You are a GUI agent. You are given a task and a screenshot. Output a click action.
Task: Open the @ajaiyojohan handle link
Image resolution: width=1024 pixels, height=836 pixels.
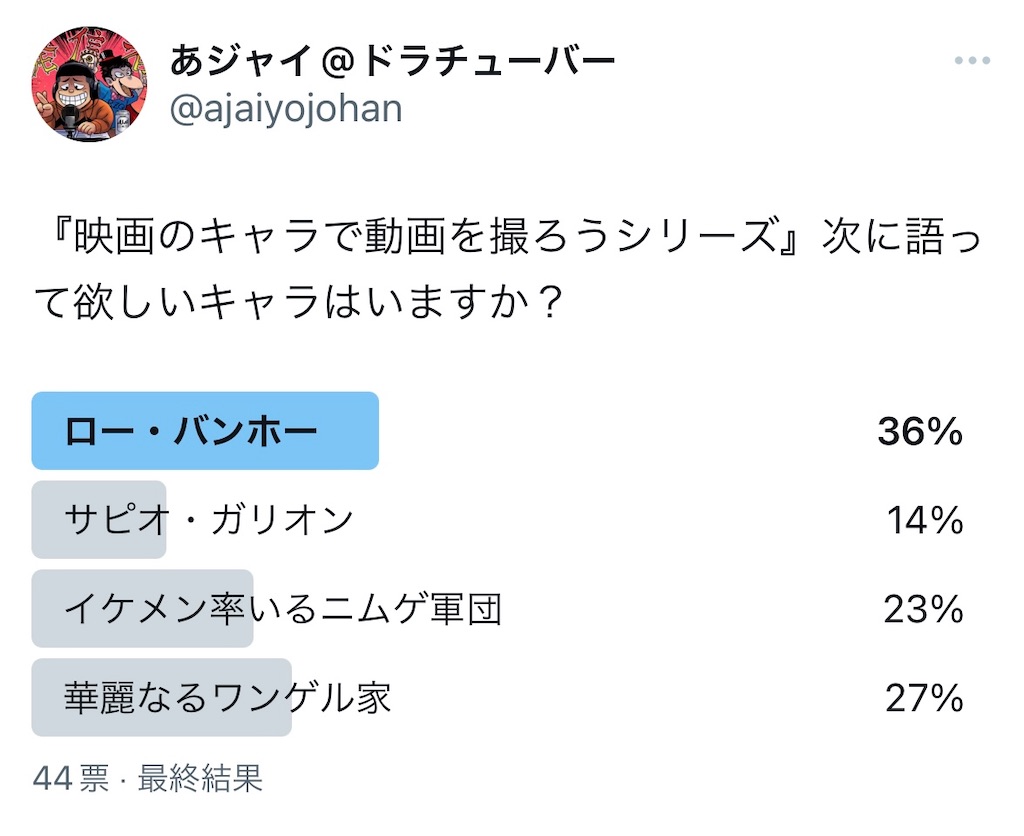click(x=286, y=109)
